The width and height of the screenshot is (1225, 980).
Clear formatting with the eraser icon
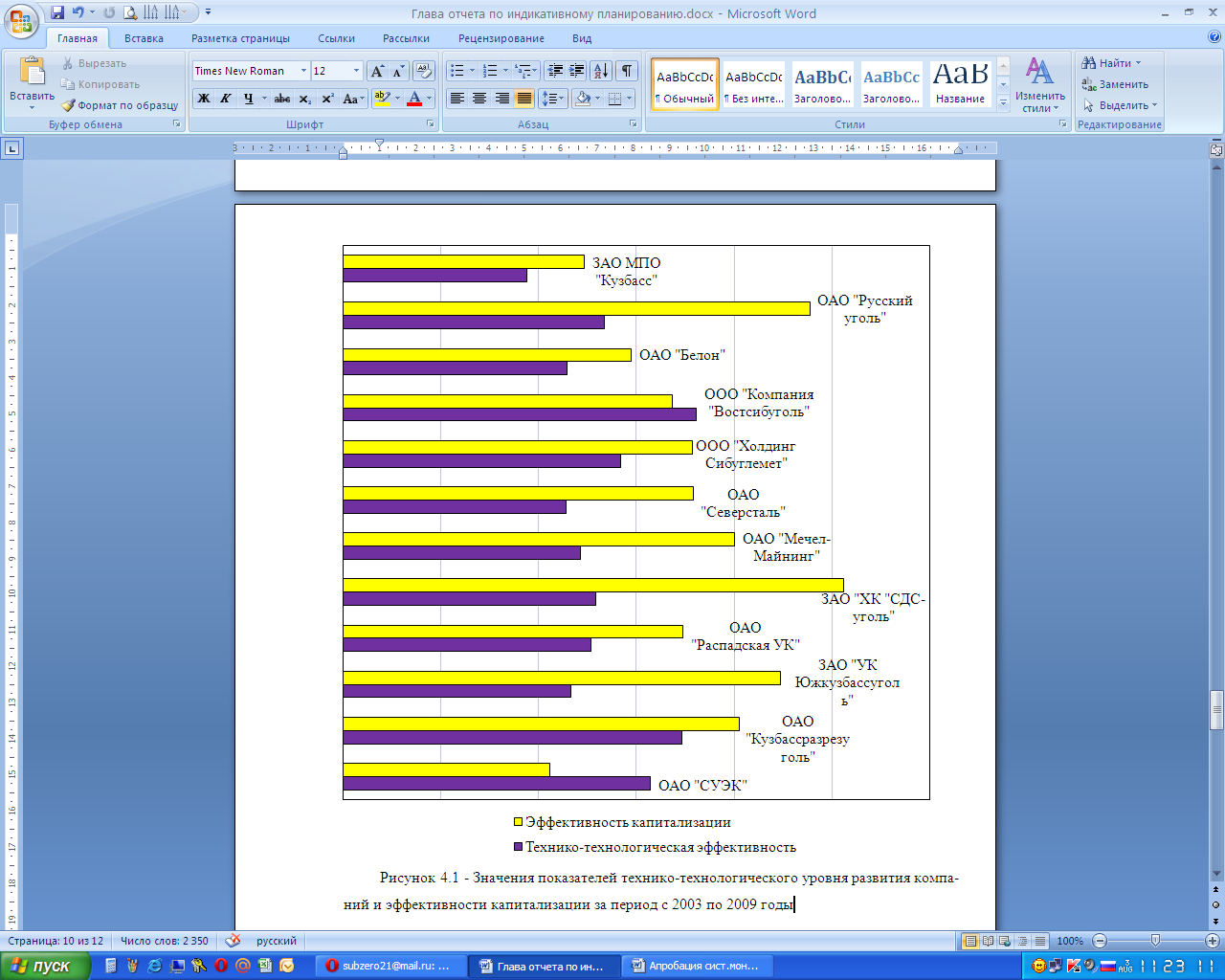(x=424, y=71)
